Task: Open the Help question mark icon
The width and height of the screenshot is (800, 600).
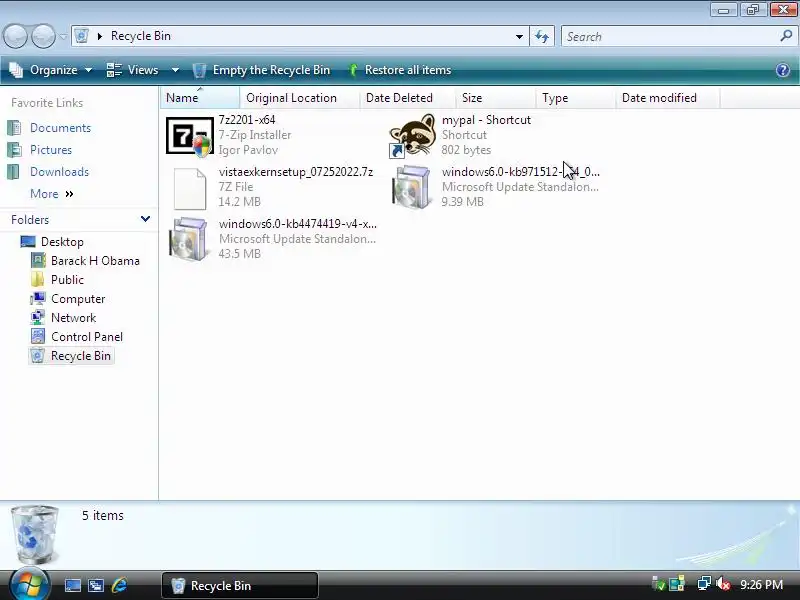Action: click(x=783, y=70)
